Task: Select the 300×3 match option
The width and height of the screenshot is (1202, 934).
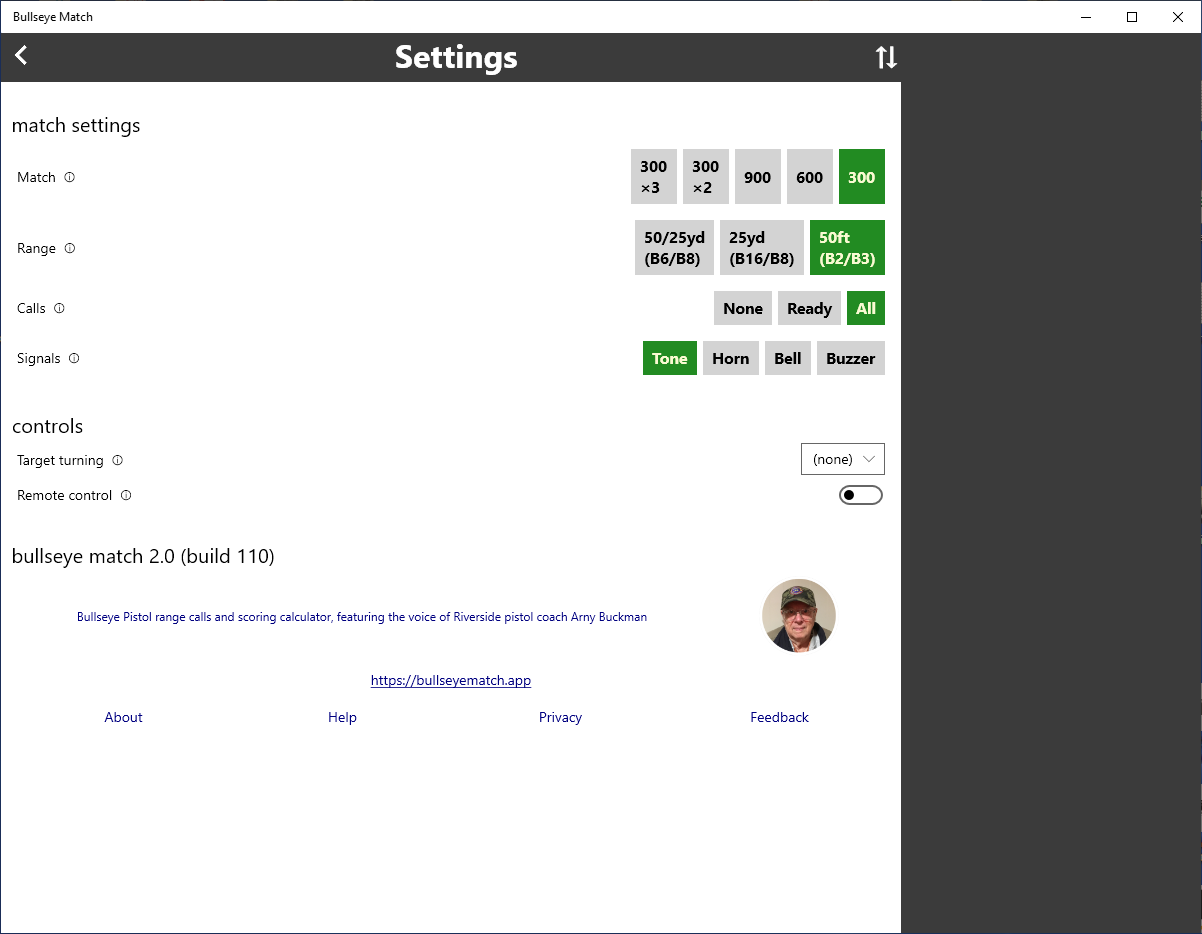Action: tap(654, 177)
